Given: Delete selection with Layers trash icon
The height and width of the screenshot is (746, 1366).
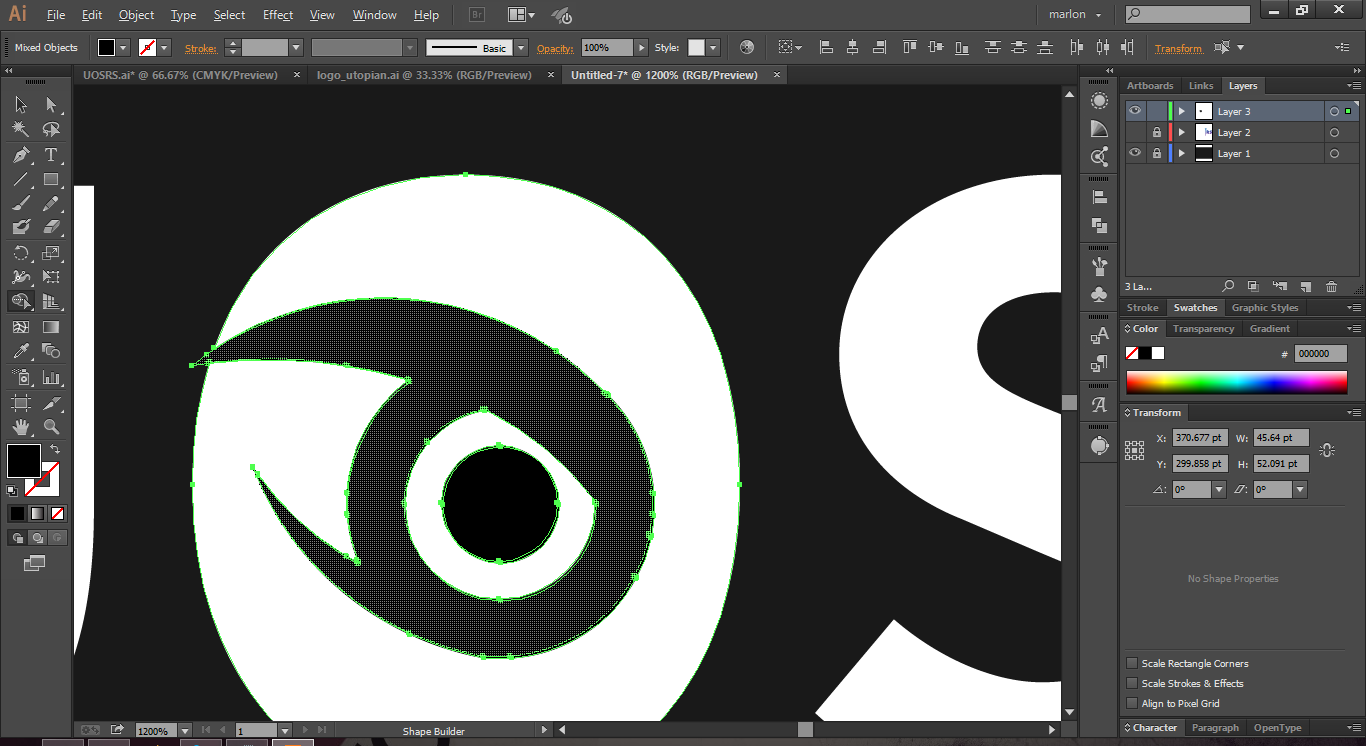Looking at the screenshot, I should pos(1331,287).
